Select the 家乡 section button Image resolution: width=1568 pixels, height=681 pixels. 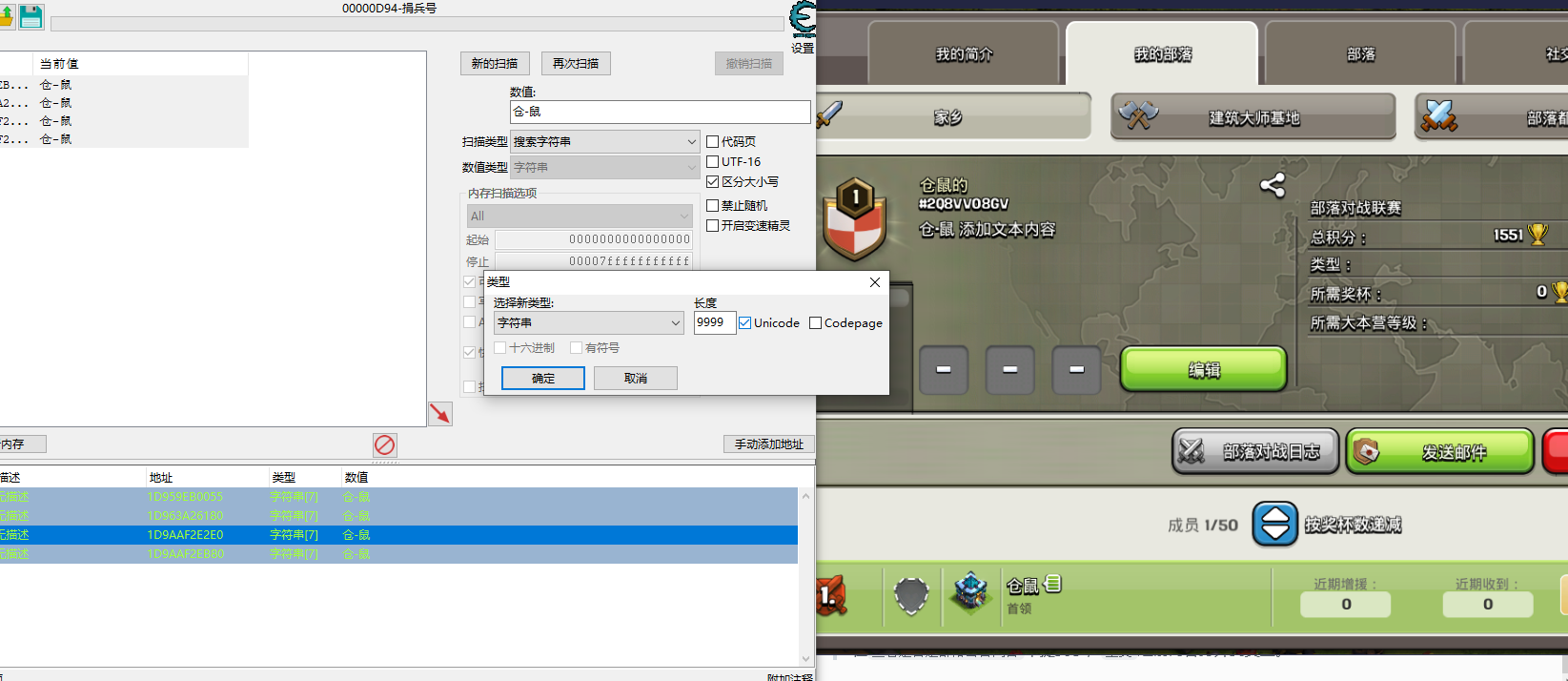[953, 116]
